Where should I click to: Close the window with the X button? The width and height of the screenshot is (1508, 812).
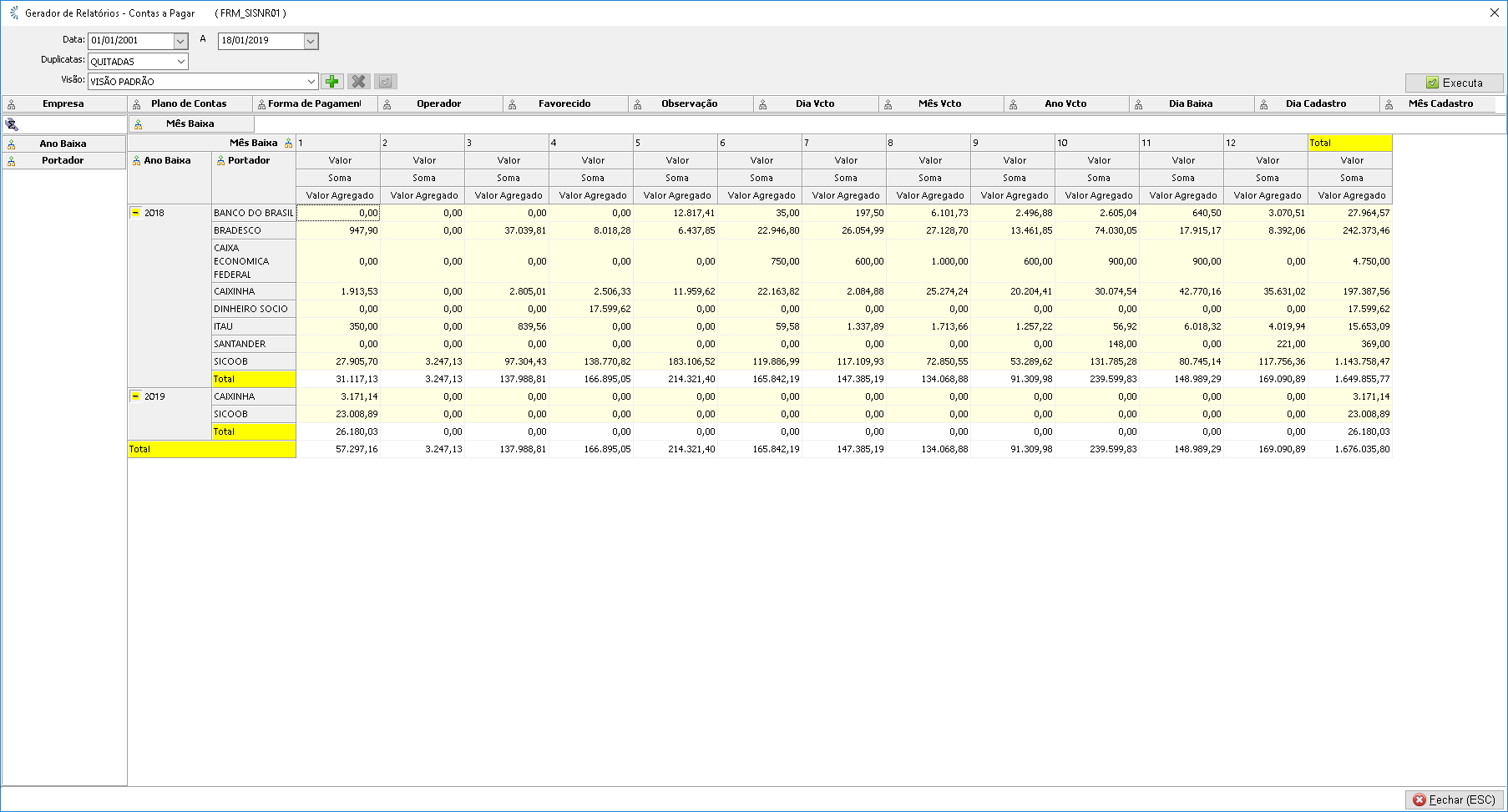[x=1495, y=13]
